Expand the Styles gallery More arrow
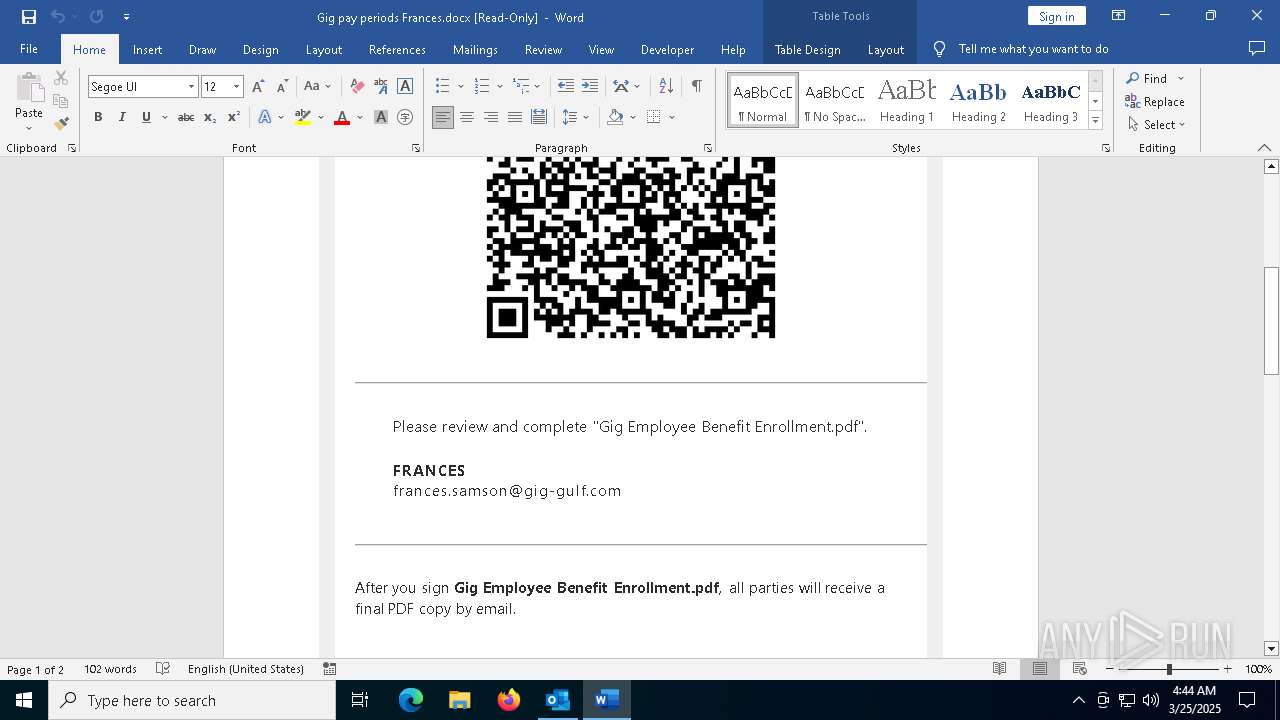 1095,121
